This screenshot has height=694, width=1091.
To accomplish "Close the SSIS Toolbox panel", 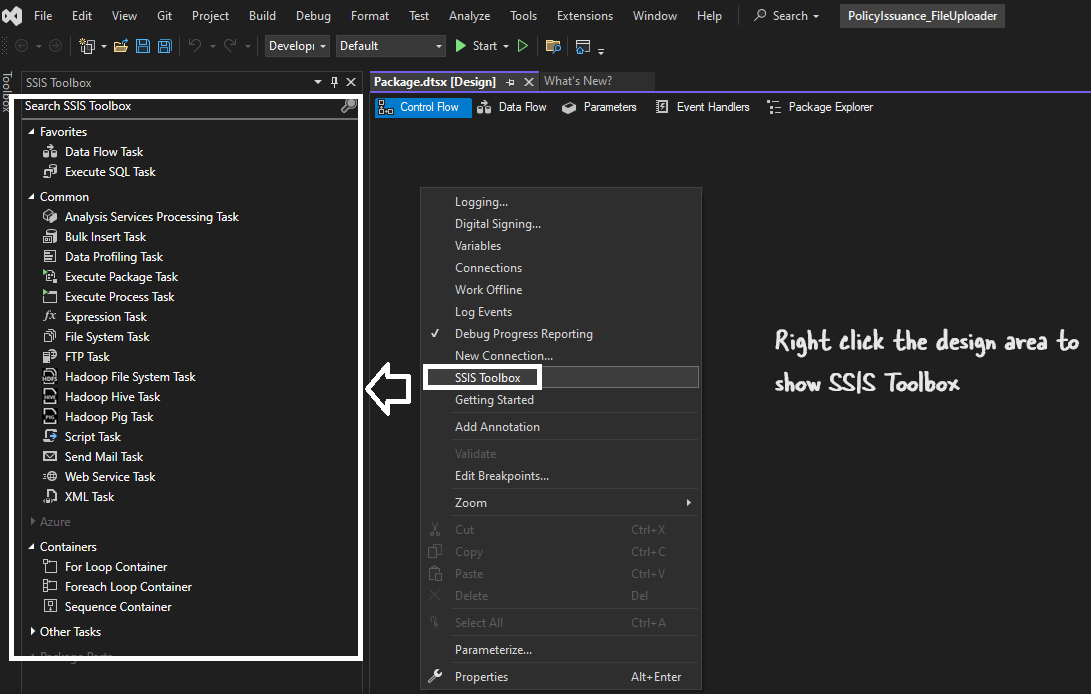I will click(x=351, y=82).
